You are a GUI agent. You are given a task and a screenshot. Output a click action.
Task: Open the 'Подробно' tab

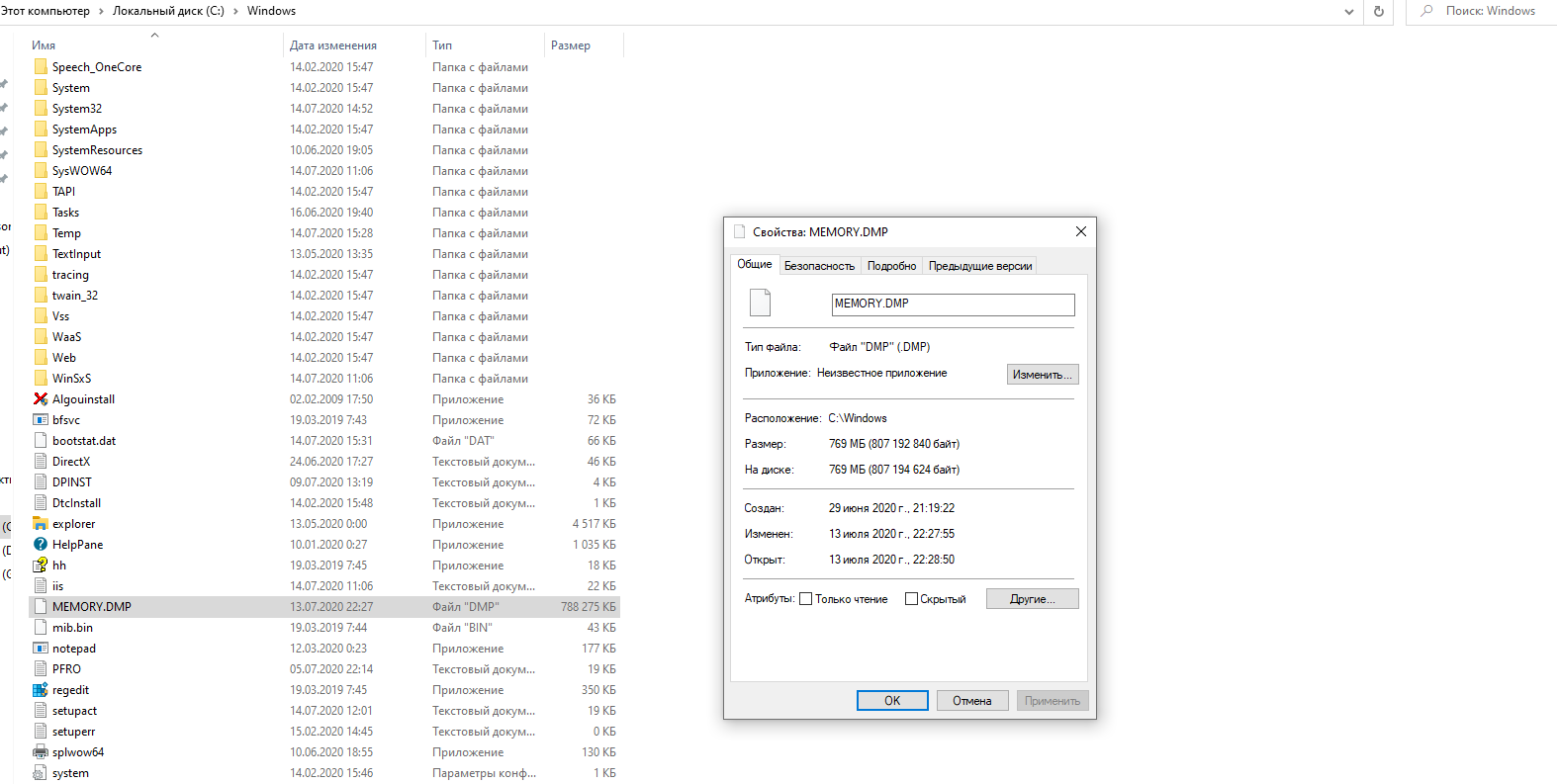coord(891,266)
